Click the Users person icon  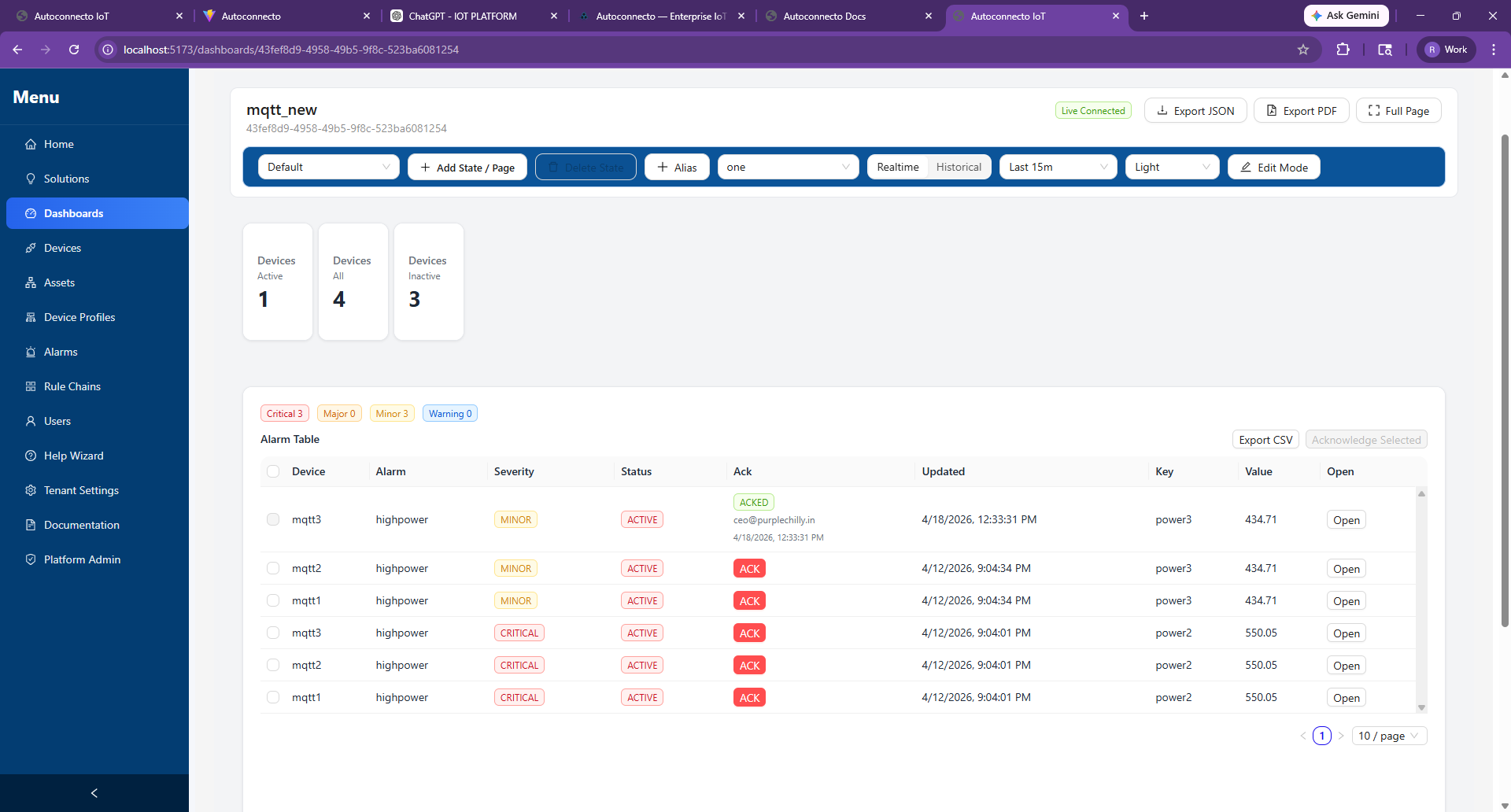(x=31, y=421)
